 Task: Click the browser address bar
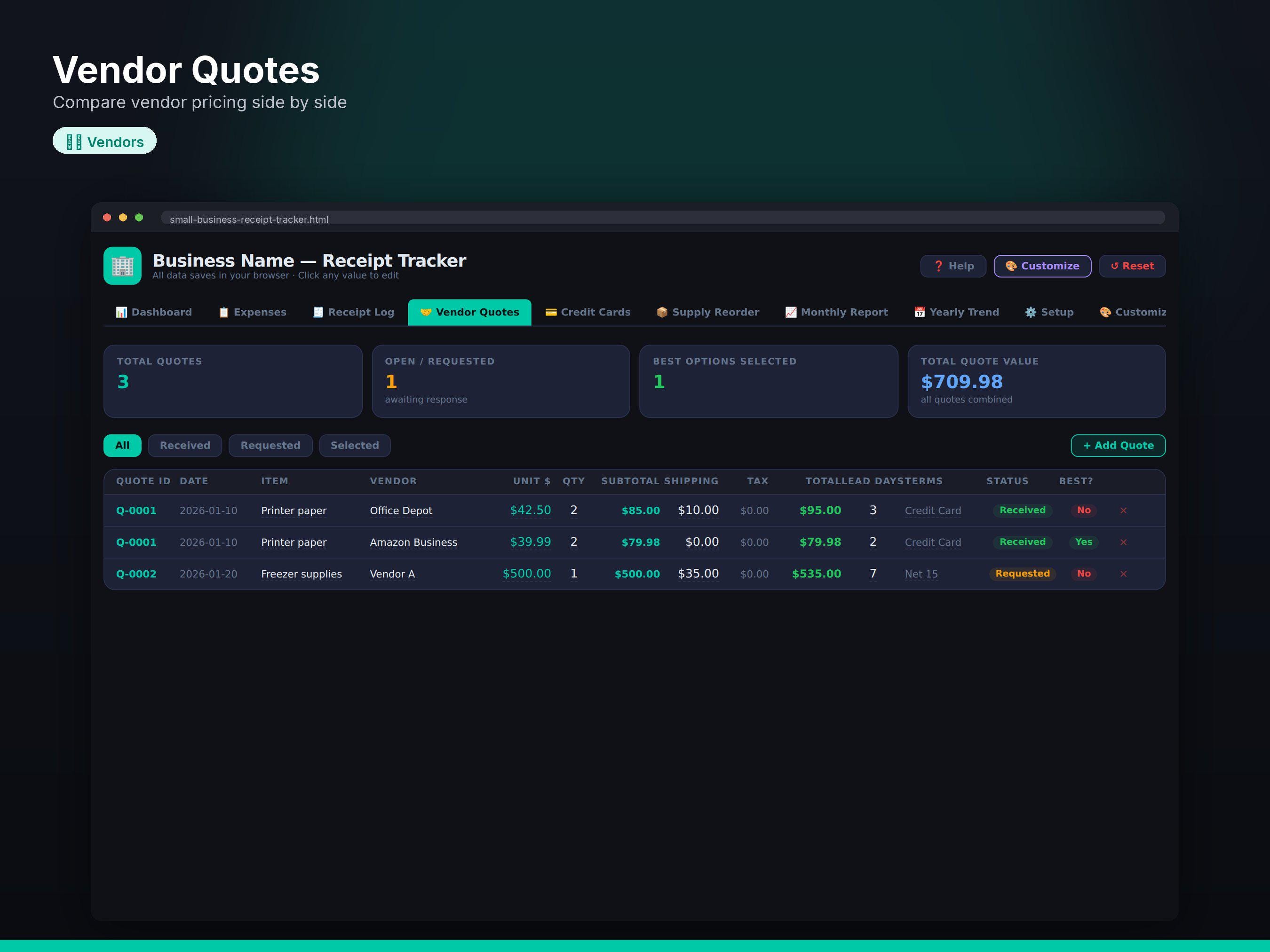(663, 218)
